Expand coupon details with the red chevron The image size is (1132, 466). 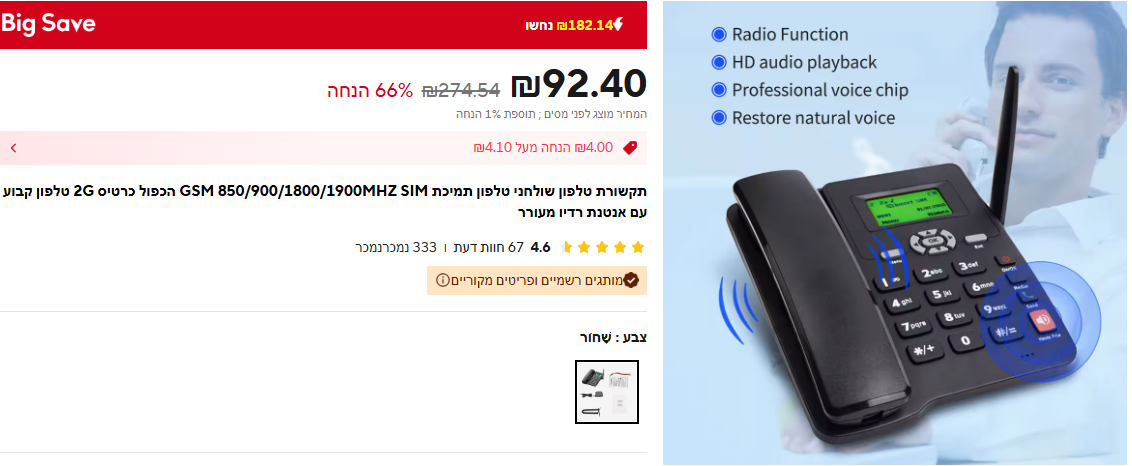click(x=13, y=148)
